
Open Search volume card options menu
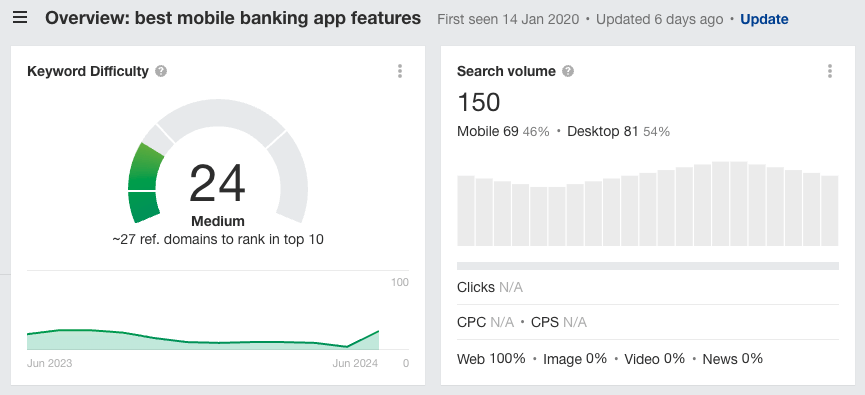[830, 71]
